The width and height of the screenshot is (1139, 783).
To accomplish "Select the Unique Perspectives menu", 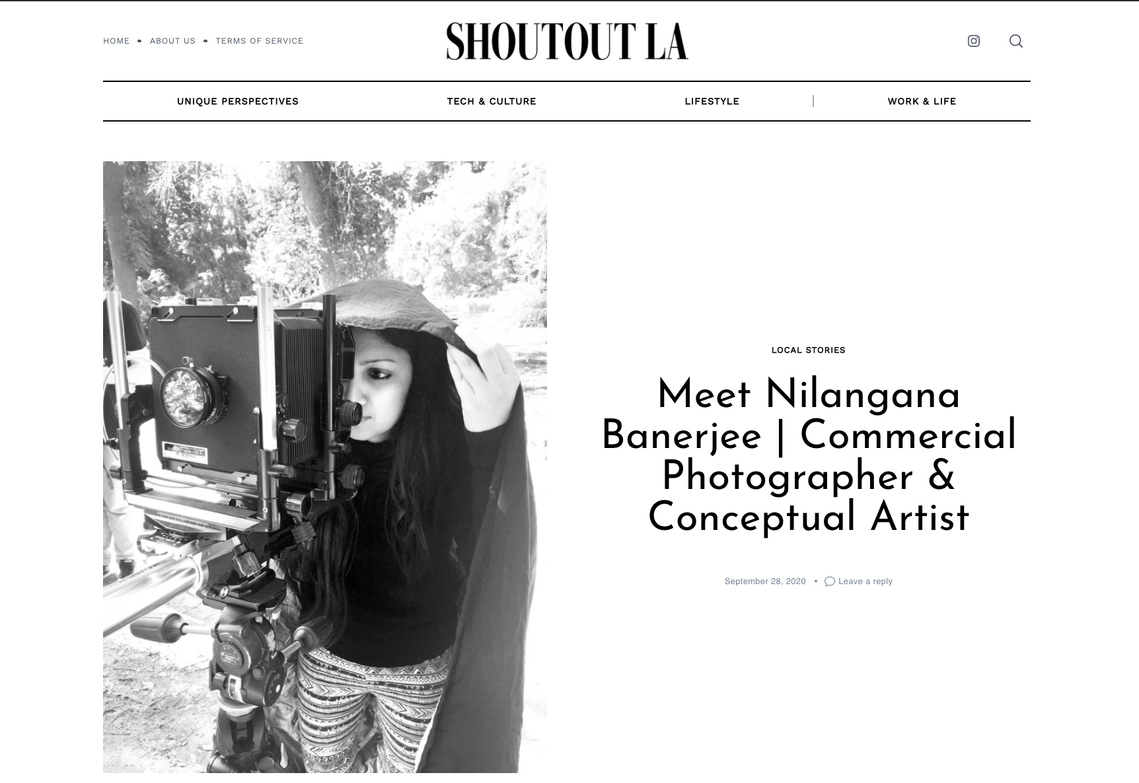I will pos(238,101).
